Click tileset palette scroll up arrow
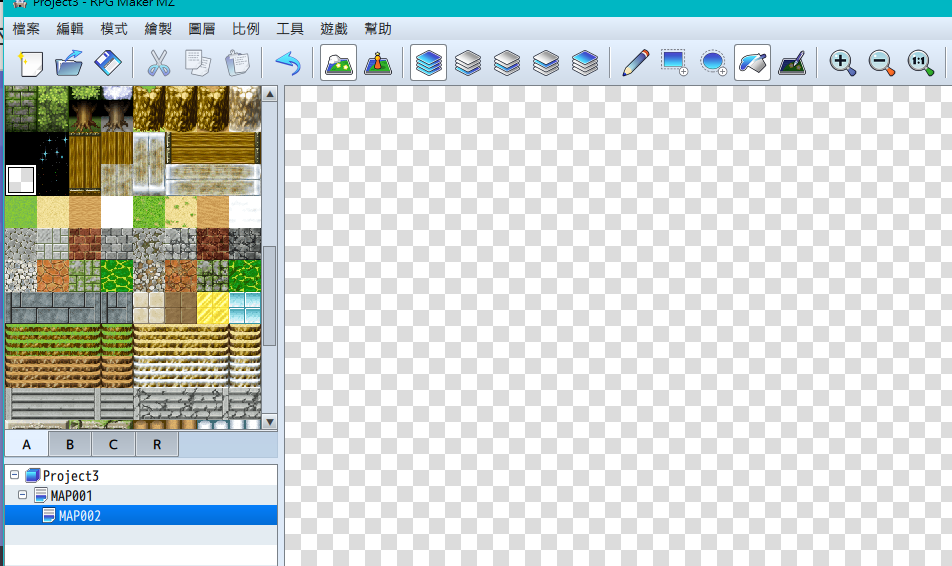The image size is (952, 566). [x=270, y=94]
